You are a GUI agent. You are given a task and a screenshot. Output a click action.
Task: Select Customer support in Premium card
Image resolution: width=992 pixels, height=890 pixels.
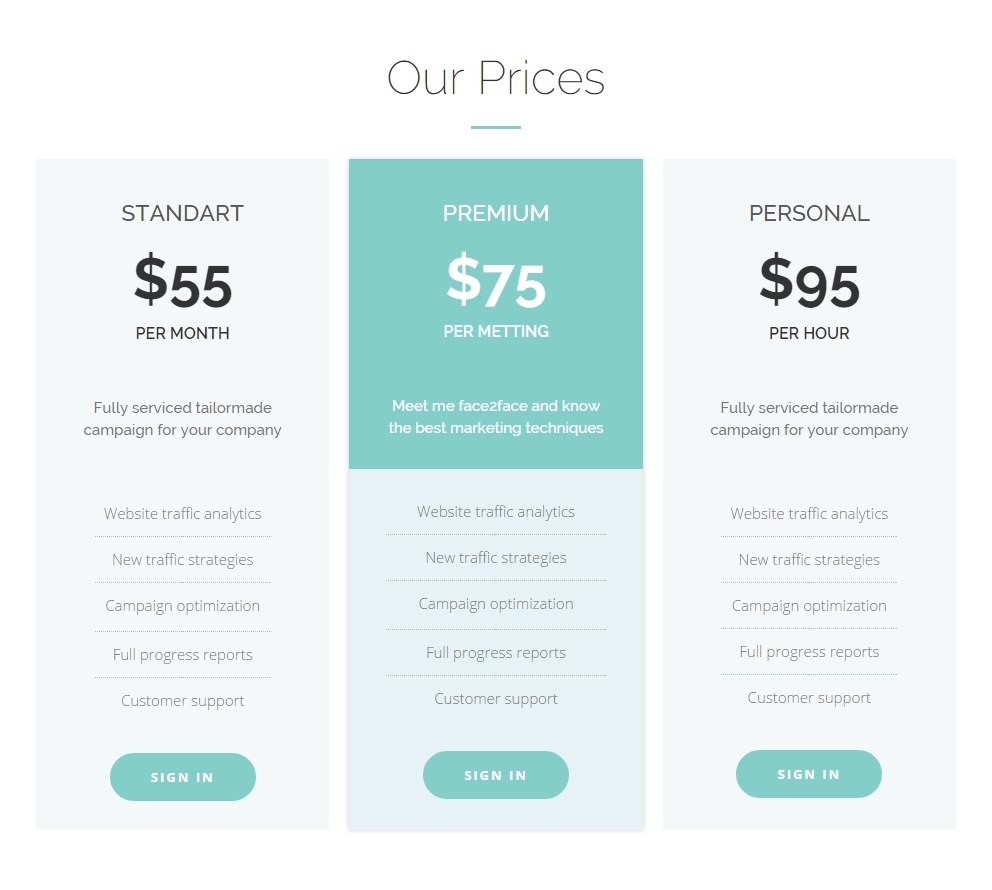(x=496, y=699)
